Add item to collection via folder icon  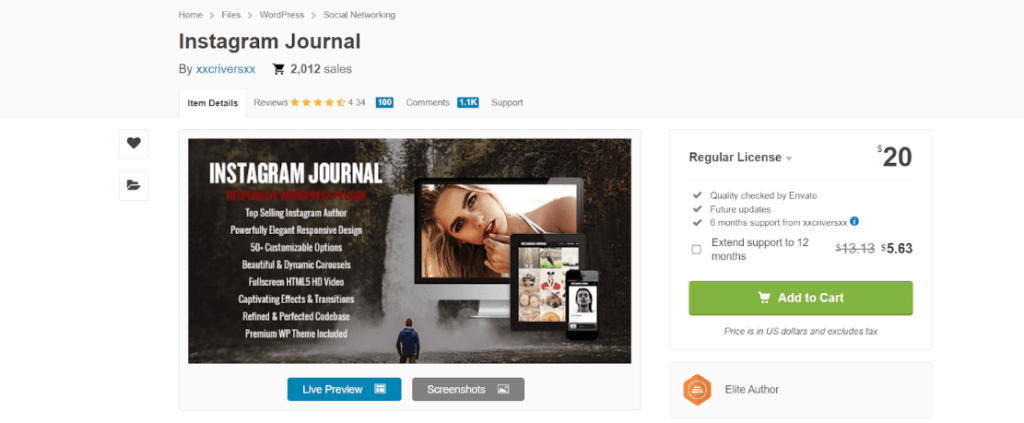point(133,186)
